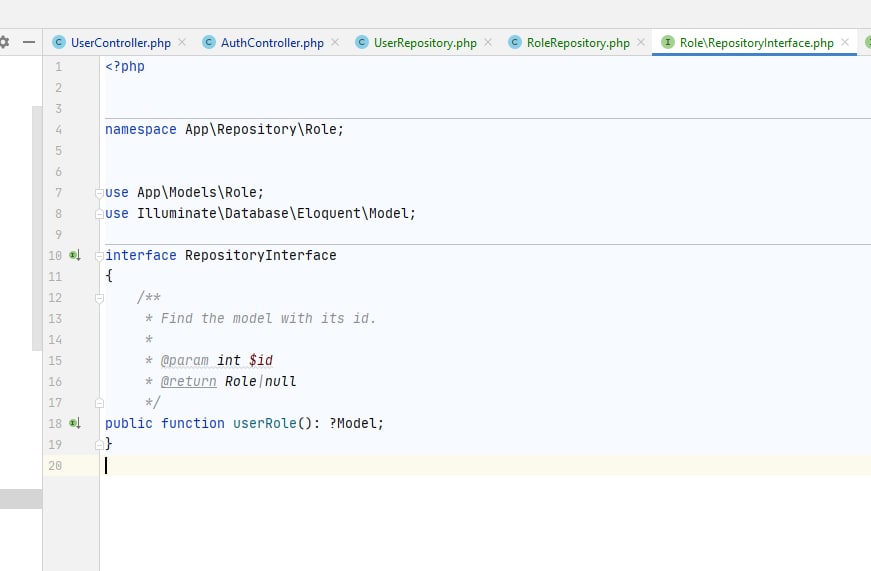Click 'null' in the @return doc line
871x571 pixels.
point(281,382)
